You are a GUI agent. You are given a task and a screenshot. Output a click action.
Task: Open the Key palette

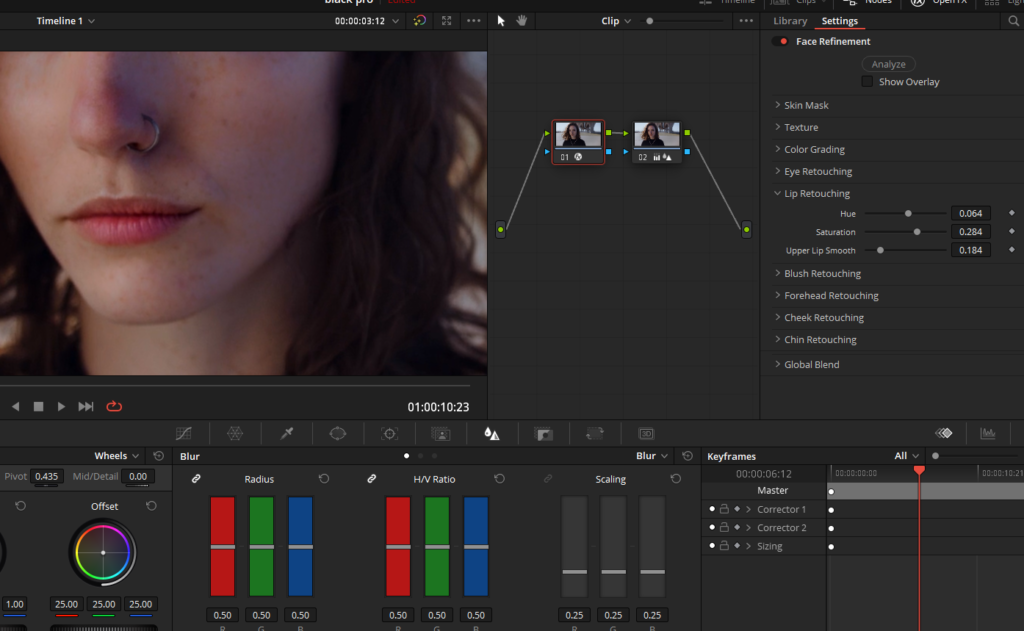(x=543, y=434)
